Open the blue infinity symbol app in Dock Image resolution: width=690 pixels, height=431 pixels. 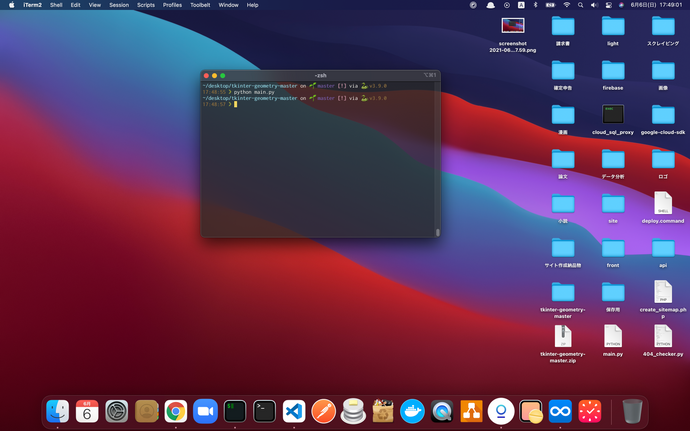click(x=560, y=411)
